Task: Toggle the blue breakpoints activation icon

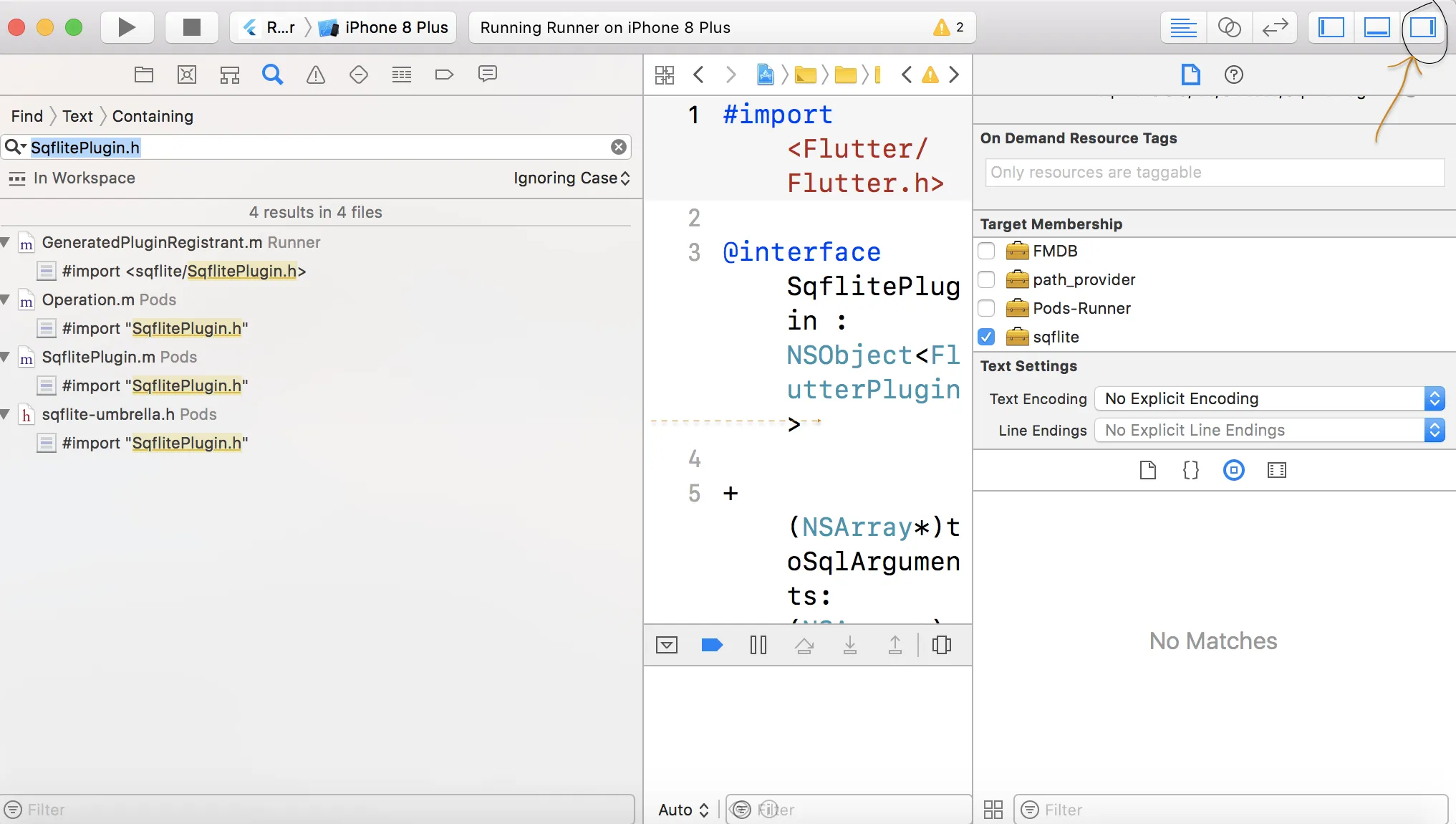Action: point(711,645)
